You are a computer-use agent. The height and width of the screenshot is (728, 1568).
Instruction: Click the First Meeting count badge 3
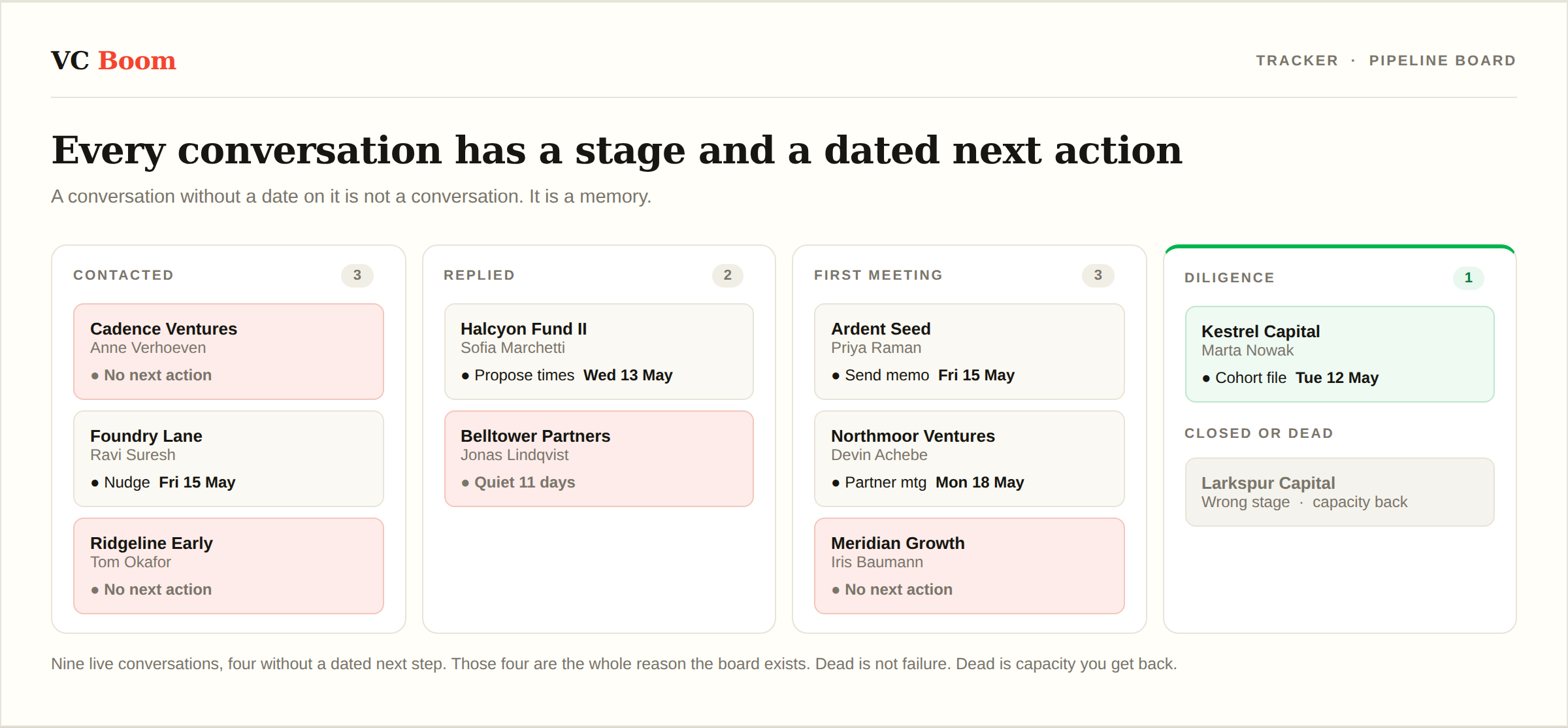pyautogui.click(x=1098, y=275)
